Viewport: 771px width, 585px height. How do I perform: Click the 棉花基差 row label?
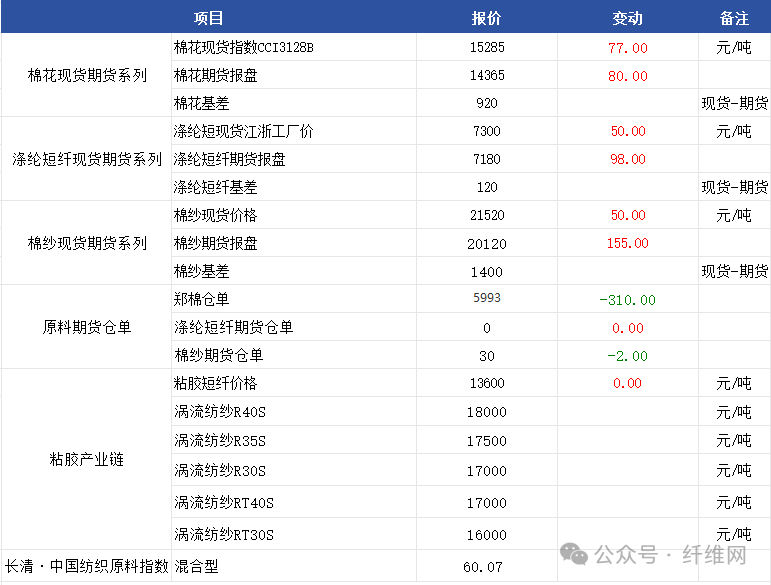coord(202,103)
